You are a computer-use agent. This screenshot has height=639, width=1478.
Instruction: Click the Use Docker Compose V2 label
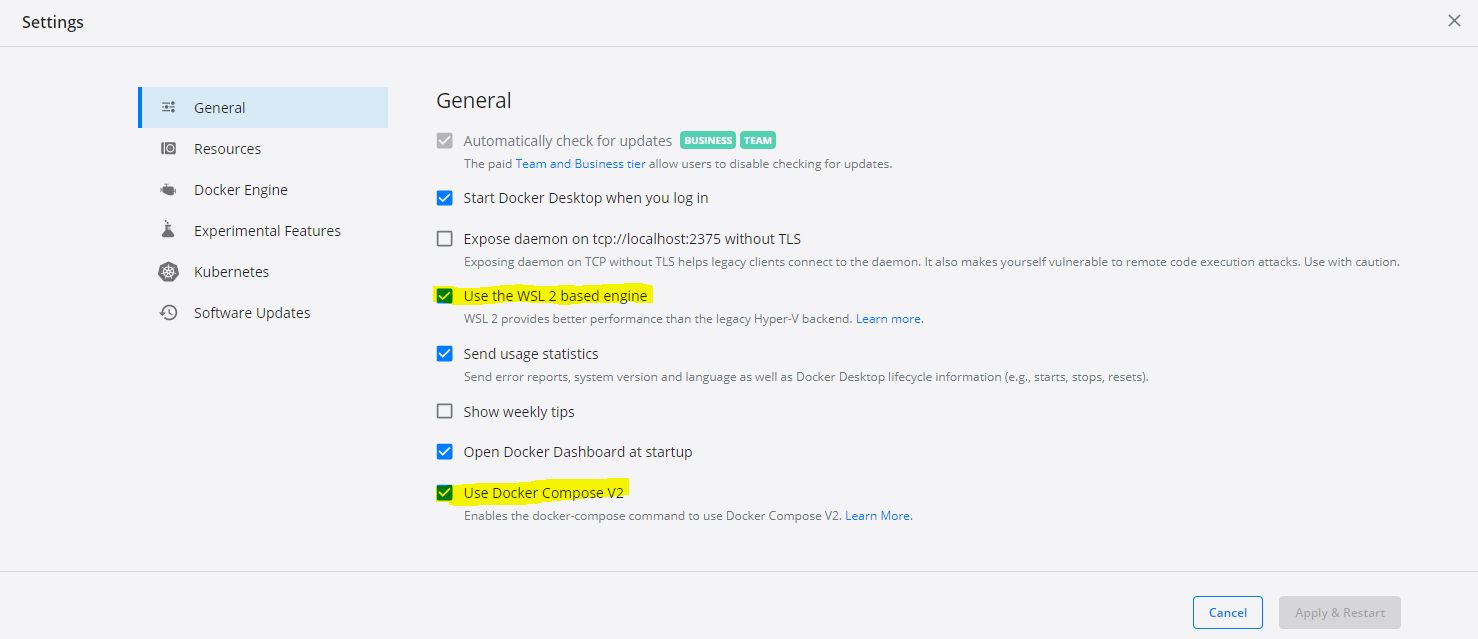tap(543, 493)
